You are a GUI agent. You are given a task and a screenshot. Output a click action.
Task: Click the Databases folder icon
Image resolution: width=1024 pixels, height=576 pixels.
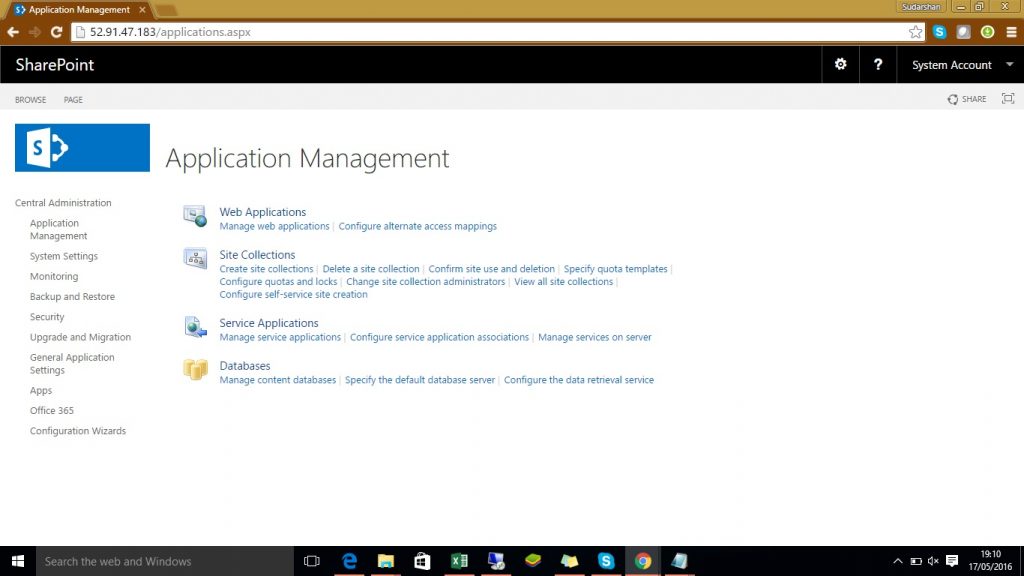[x=194, y=370]
